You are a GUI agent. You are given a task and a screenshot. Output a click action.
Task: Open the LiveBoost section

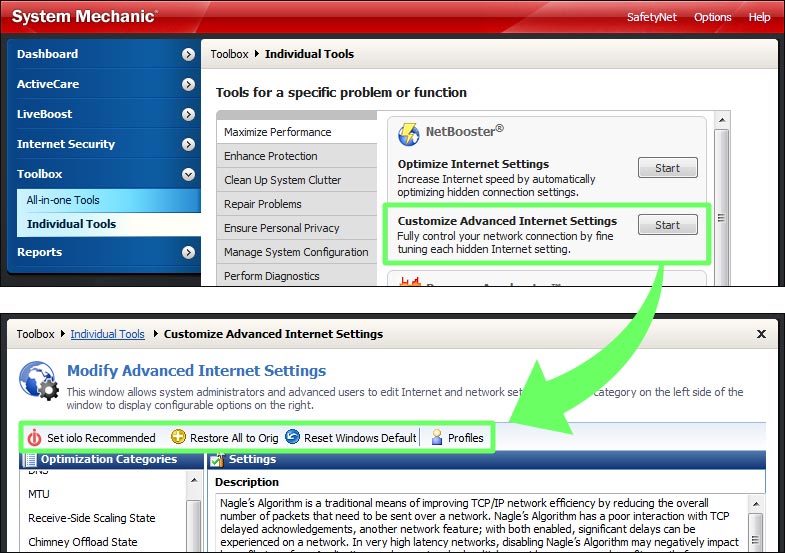(45, 114)
